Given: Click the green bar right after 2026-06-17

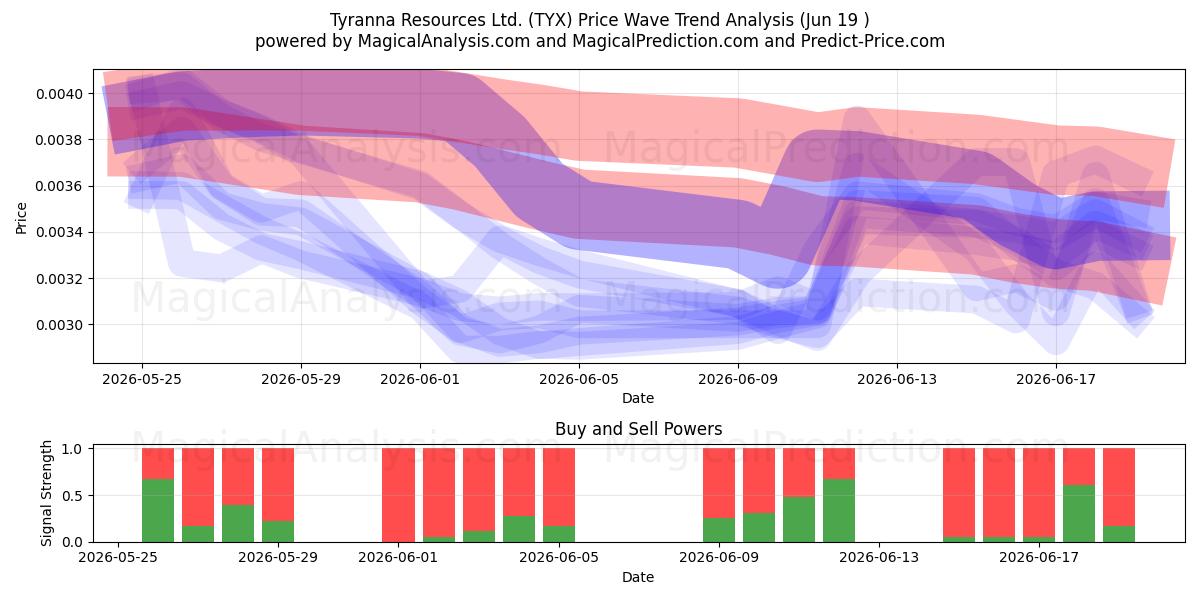Looking at the screenshot, I should pyautogui.click(x=1078, y=513).
